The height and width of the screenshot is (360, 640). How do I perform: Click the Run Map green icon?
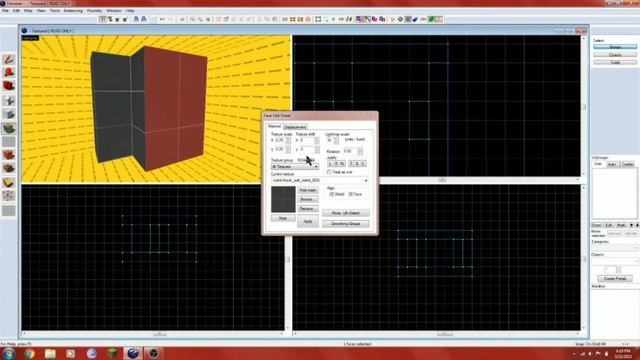[431, 19]
